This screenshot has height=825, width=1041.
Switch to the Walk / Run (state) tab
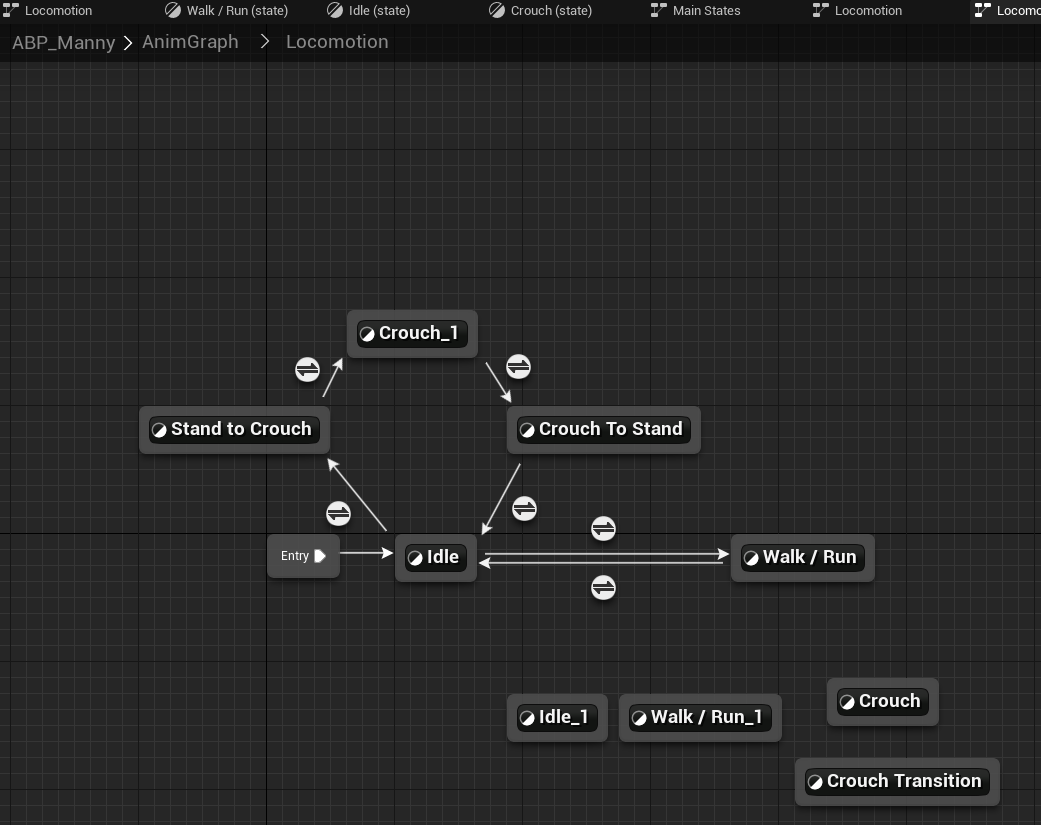click(x=227, y=10)
